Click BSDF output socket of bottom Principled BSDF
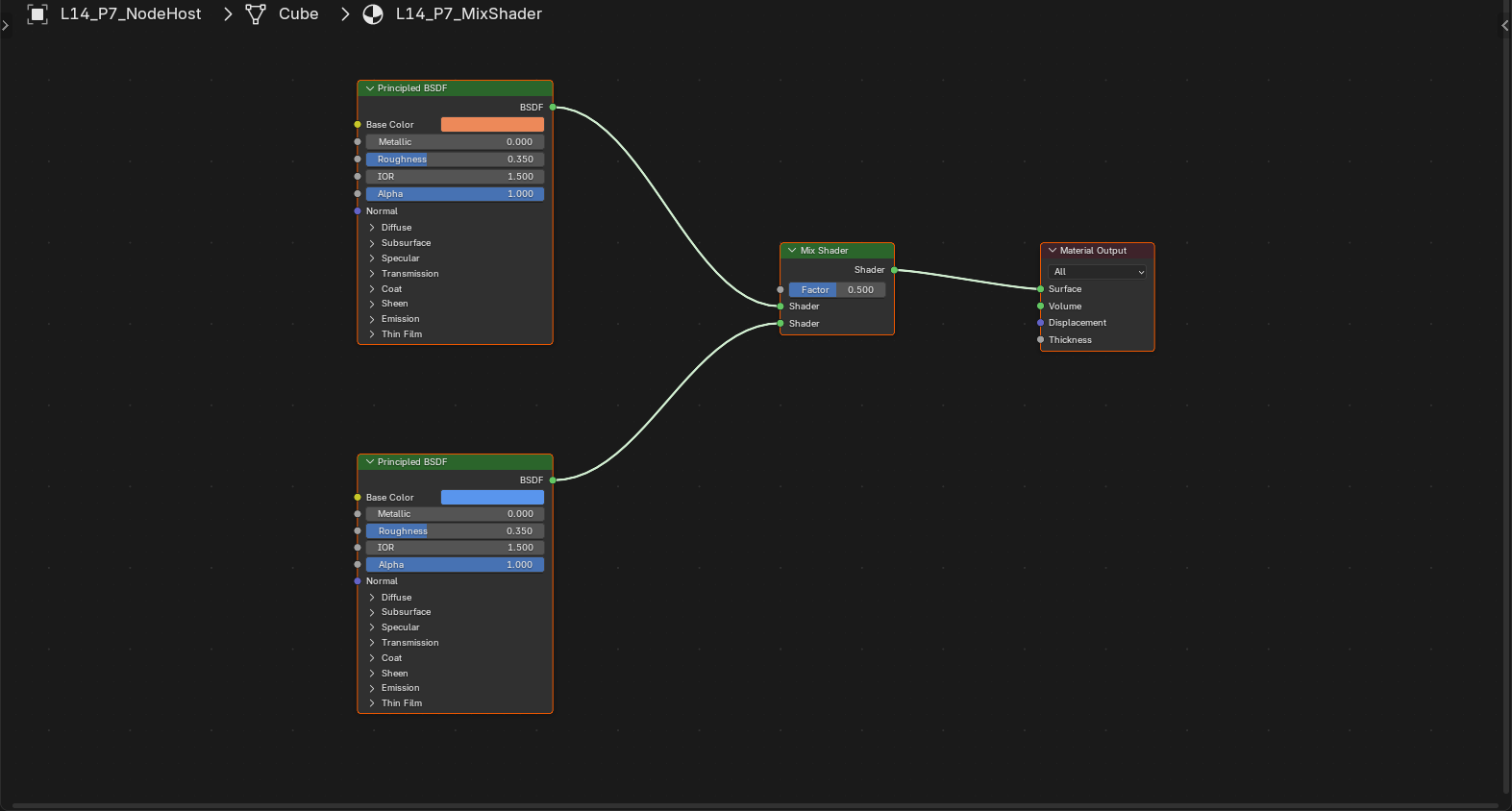Screen dimensions: 1512x811 click(x=553, y=480)
